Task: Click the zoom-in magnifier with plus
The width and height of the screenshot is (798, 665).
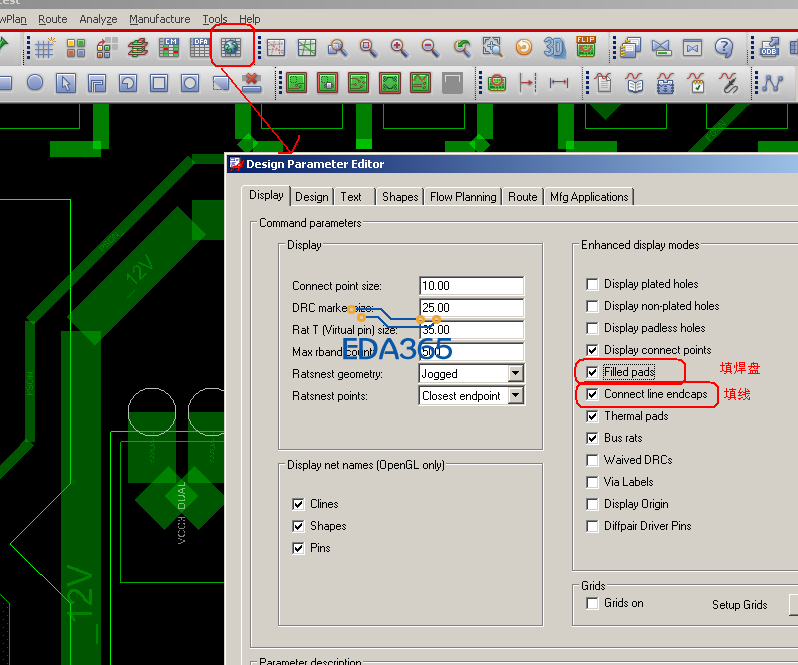Action: point(400,48)
